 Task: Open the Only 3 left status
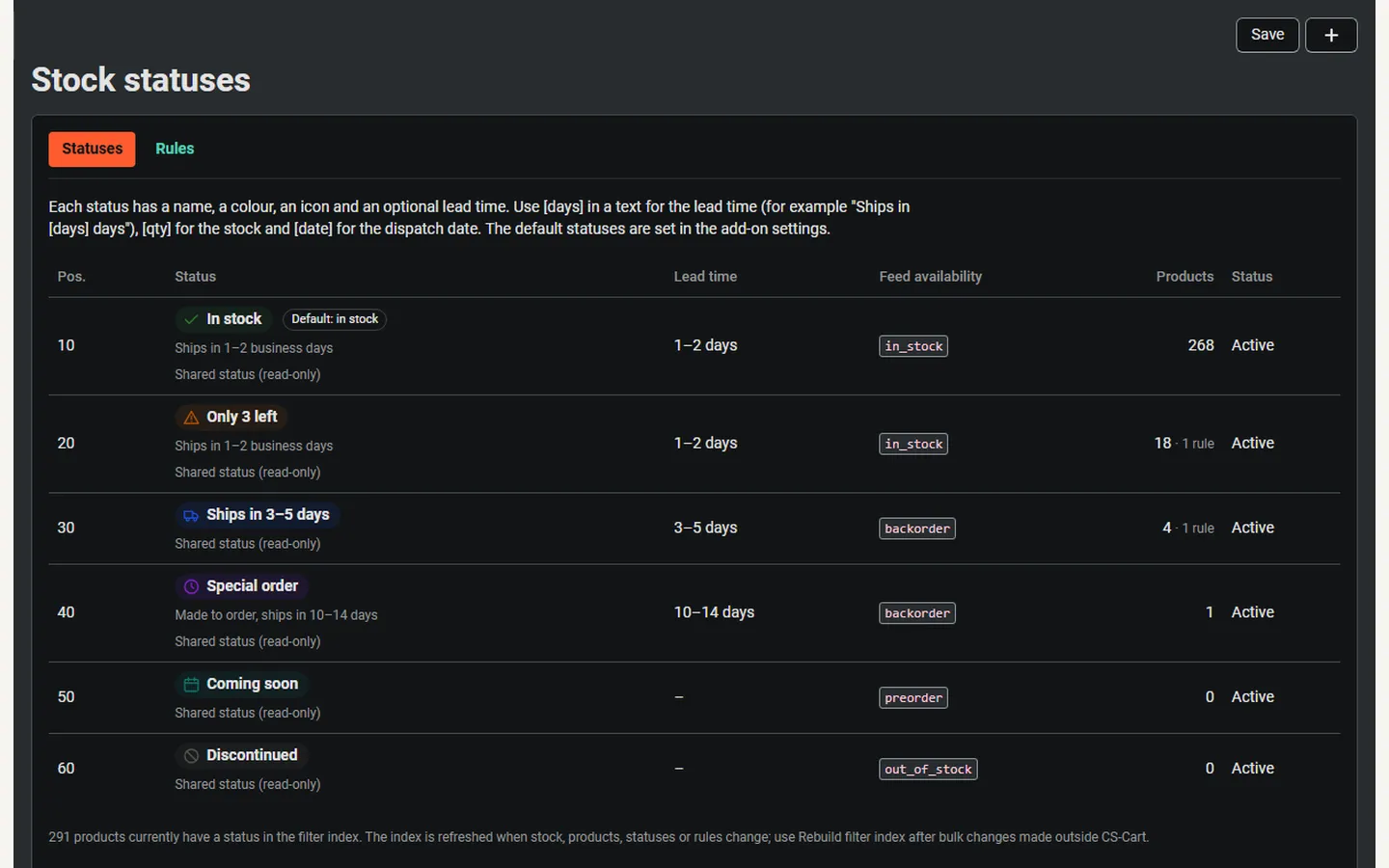[241, 417]
